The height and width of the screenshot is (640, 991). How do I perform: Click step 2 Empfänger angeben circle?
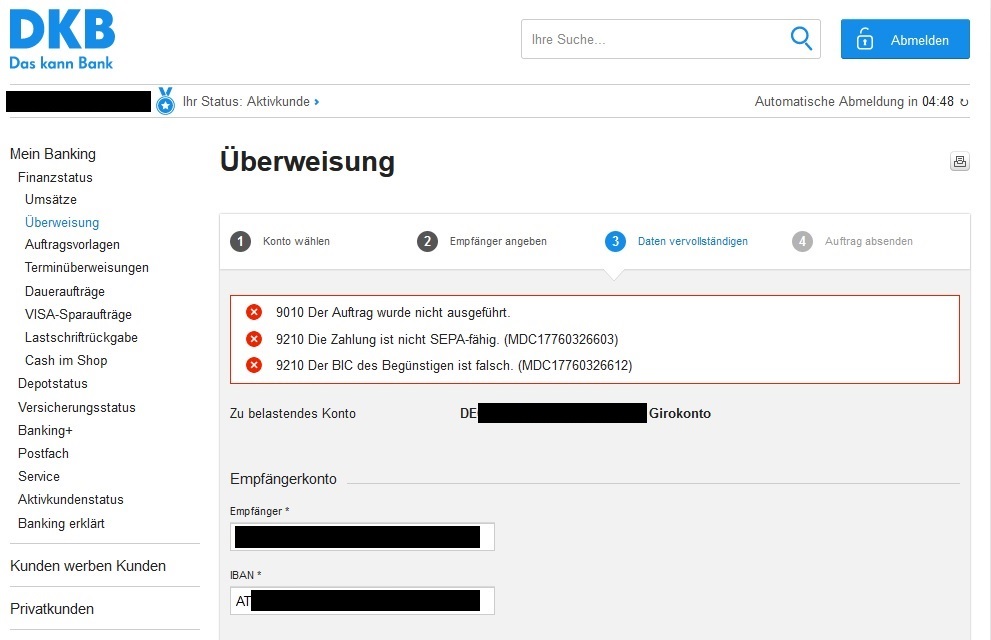tap(427, 241)
